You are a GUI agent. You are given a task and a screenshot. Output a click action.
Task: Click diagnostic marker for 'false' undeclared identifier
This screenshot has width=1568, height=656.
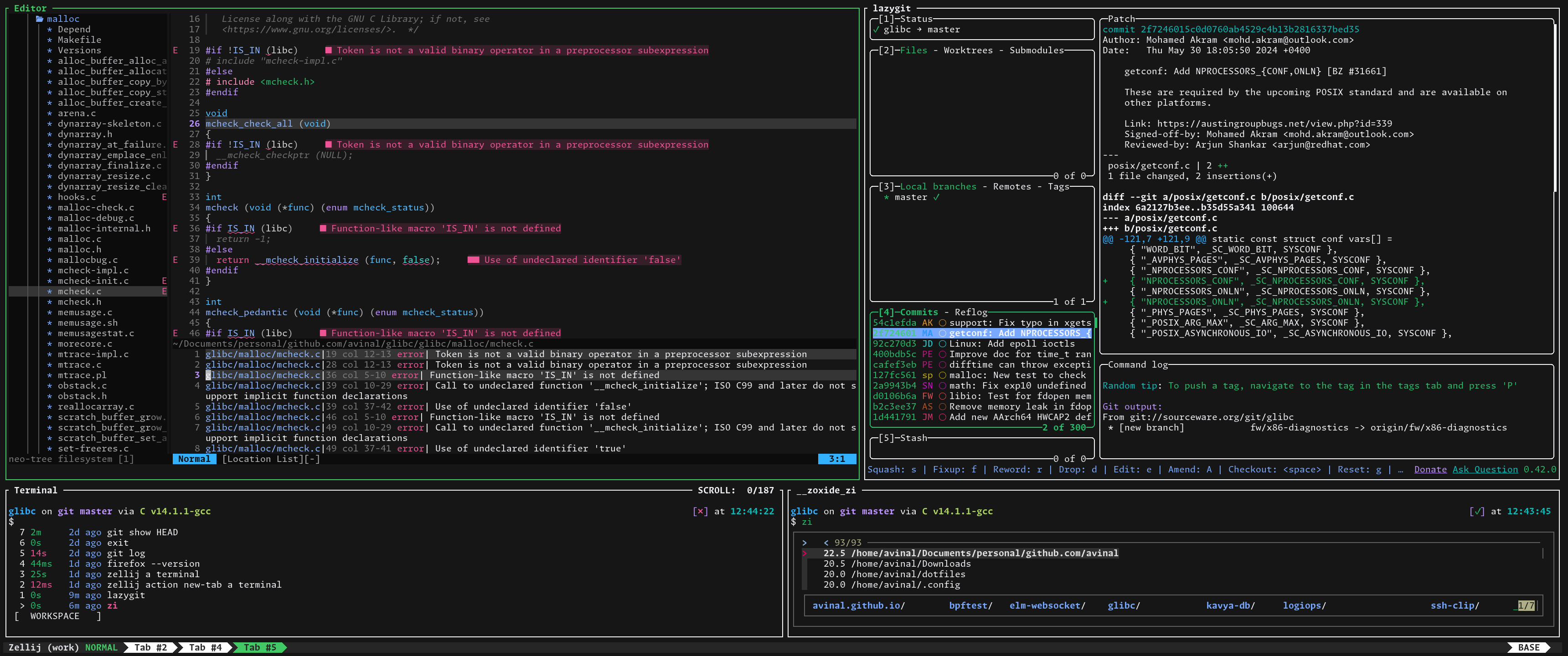(473, 260)
